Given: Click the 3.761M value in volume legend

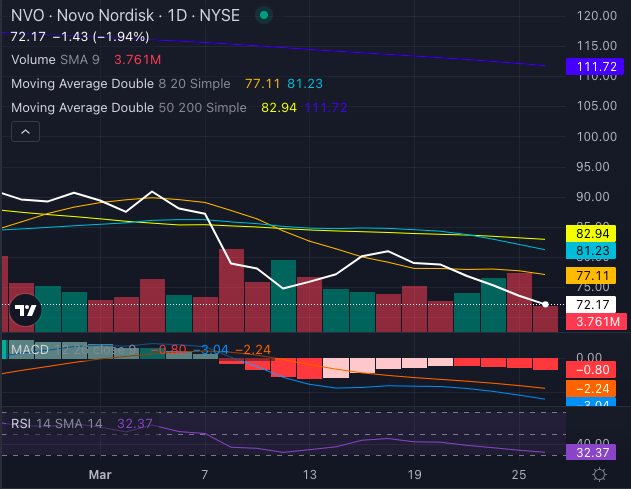Looking at the screenshot, I should [138, 60].
